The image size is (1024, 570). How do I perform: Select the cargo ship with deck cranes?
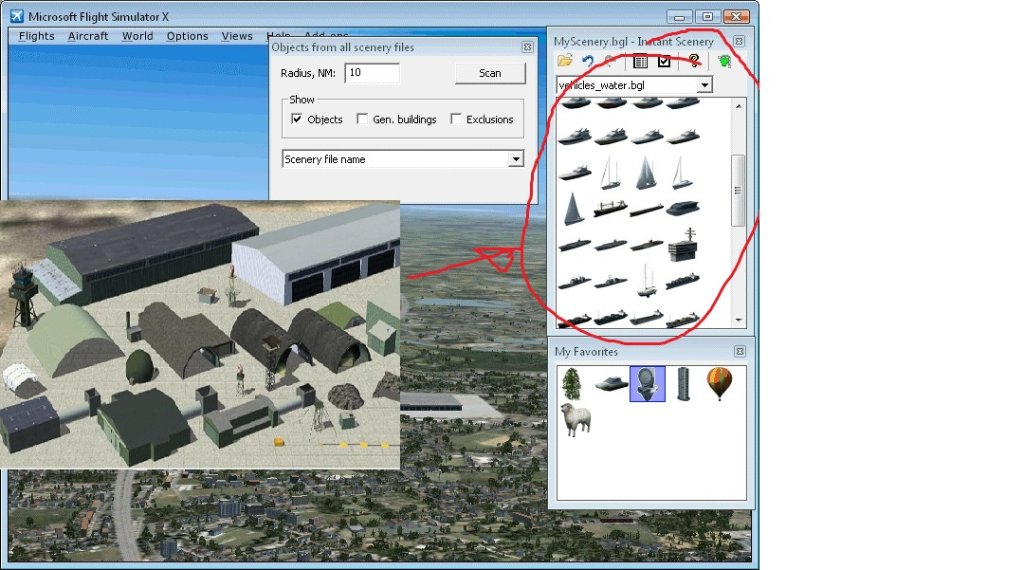(610, 208)
